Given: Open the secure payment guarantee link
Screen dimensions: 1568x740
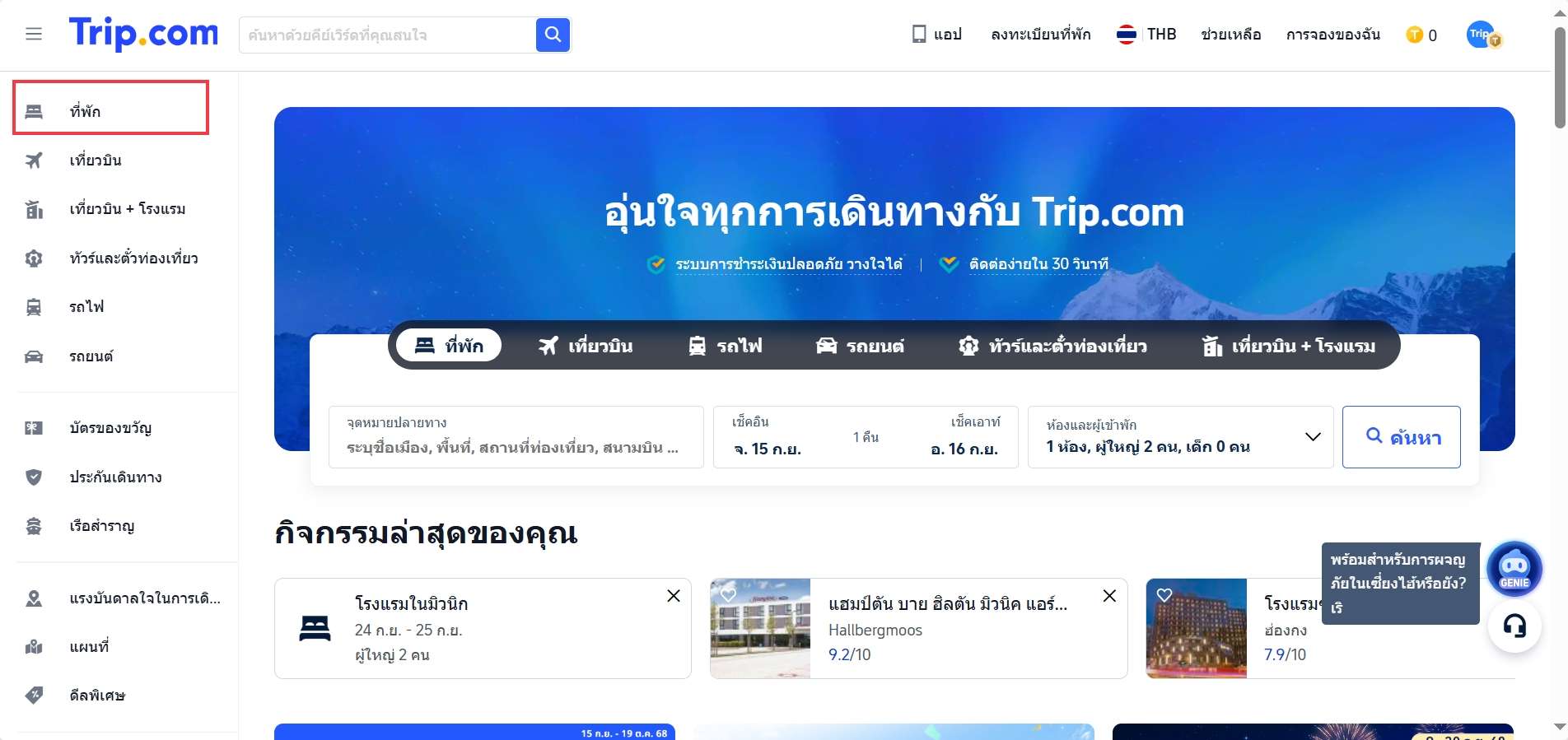Looking at the screenshot, I should pyautogui.click(x=789, y=264).
